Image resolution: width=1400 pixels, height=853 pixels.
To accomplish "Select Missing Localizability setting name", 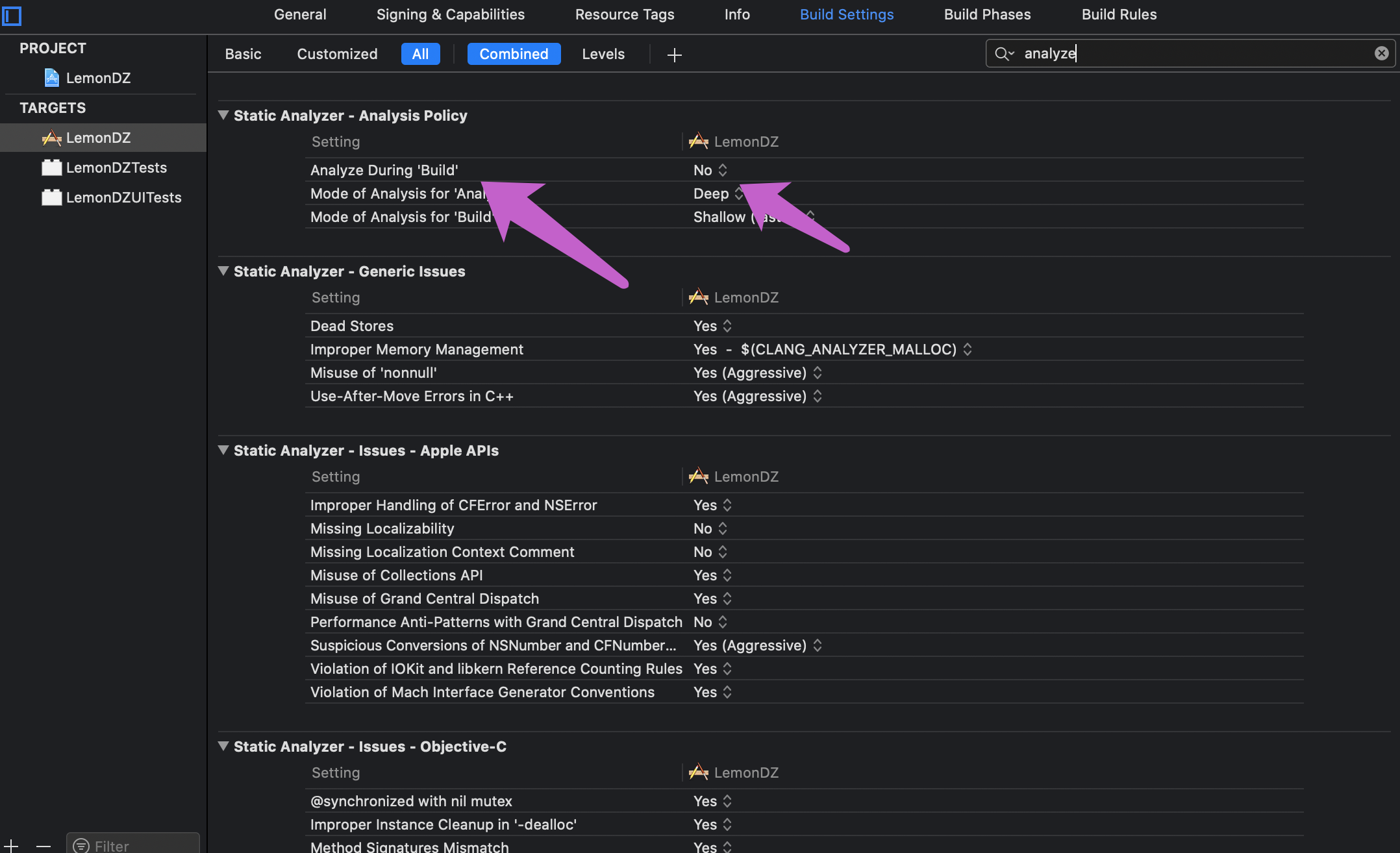I will pos(382,528).
